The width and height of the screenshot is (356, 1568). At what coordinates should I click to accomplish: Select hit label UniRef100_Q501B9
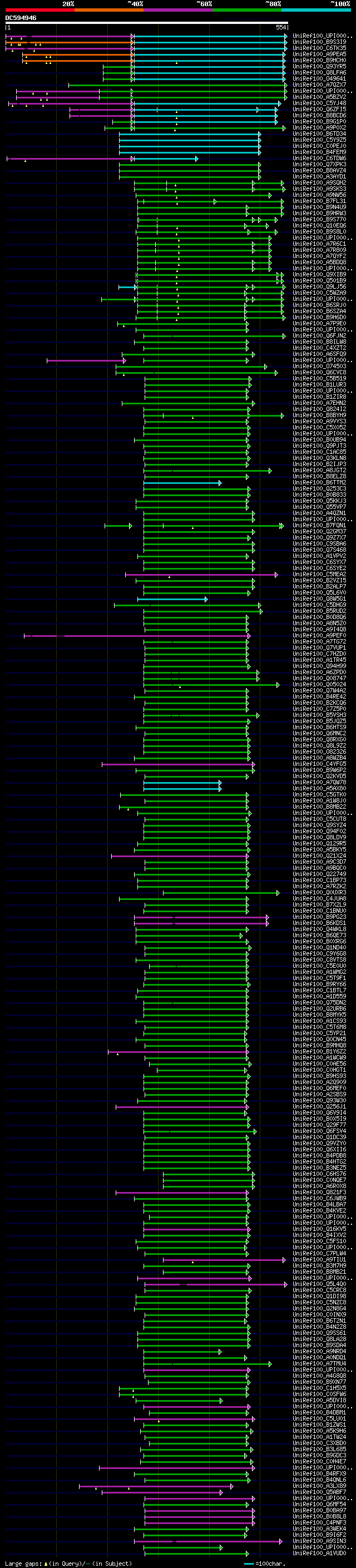coord(319,280)
